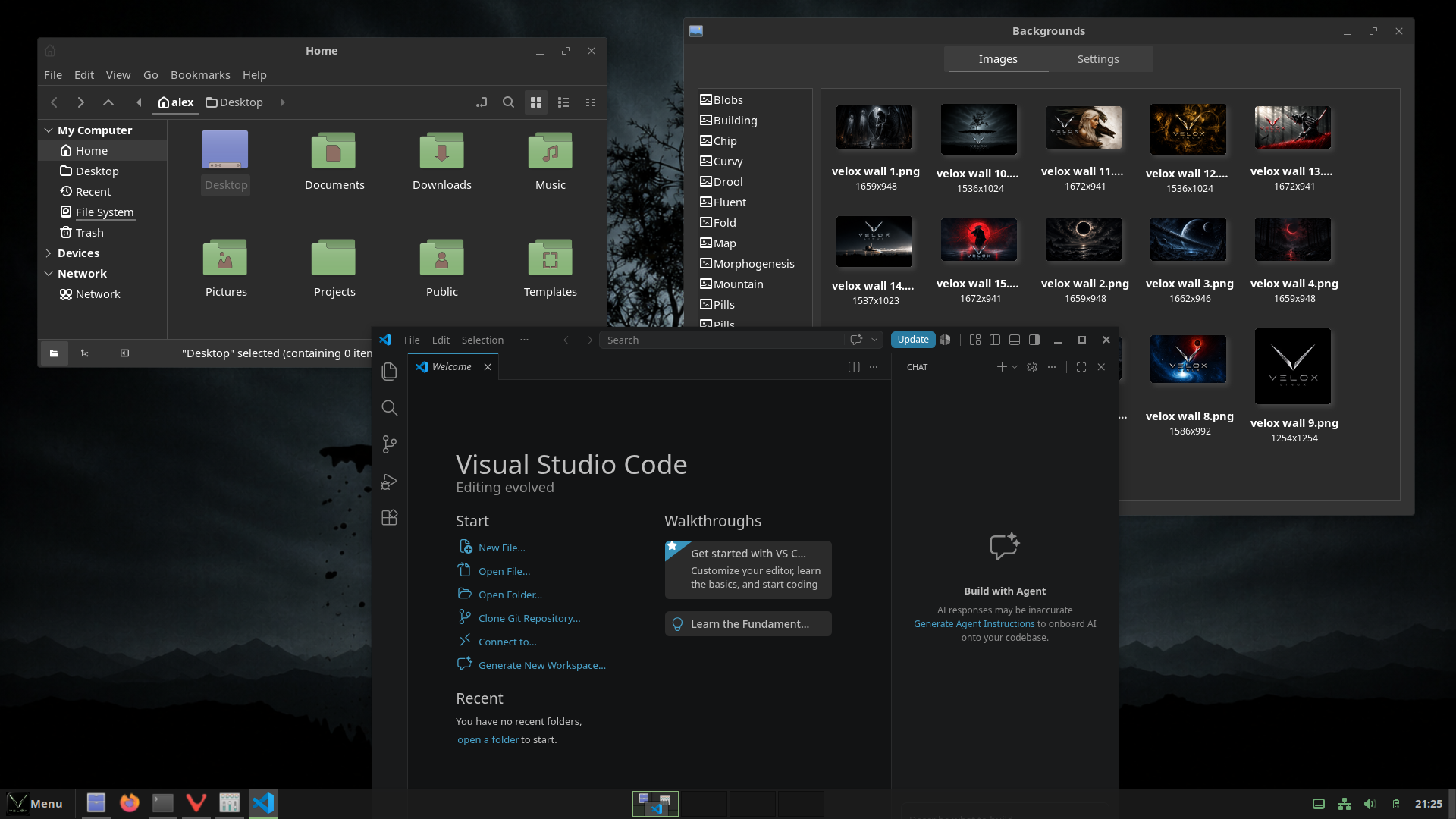Open new chat dropdown chevron

point(1015,367)
